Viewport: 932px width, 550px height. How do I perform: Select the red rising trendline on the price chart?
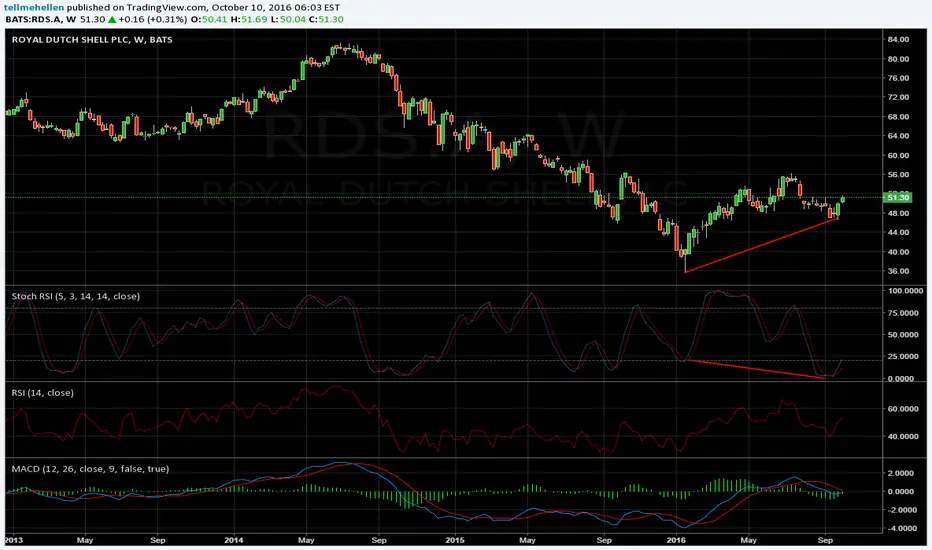[x=761, y=246]
